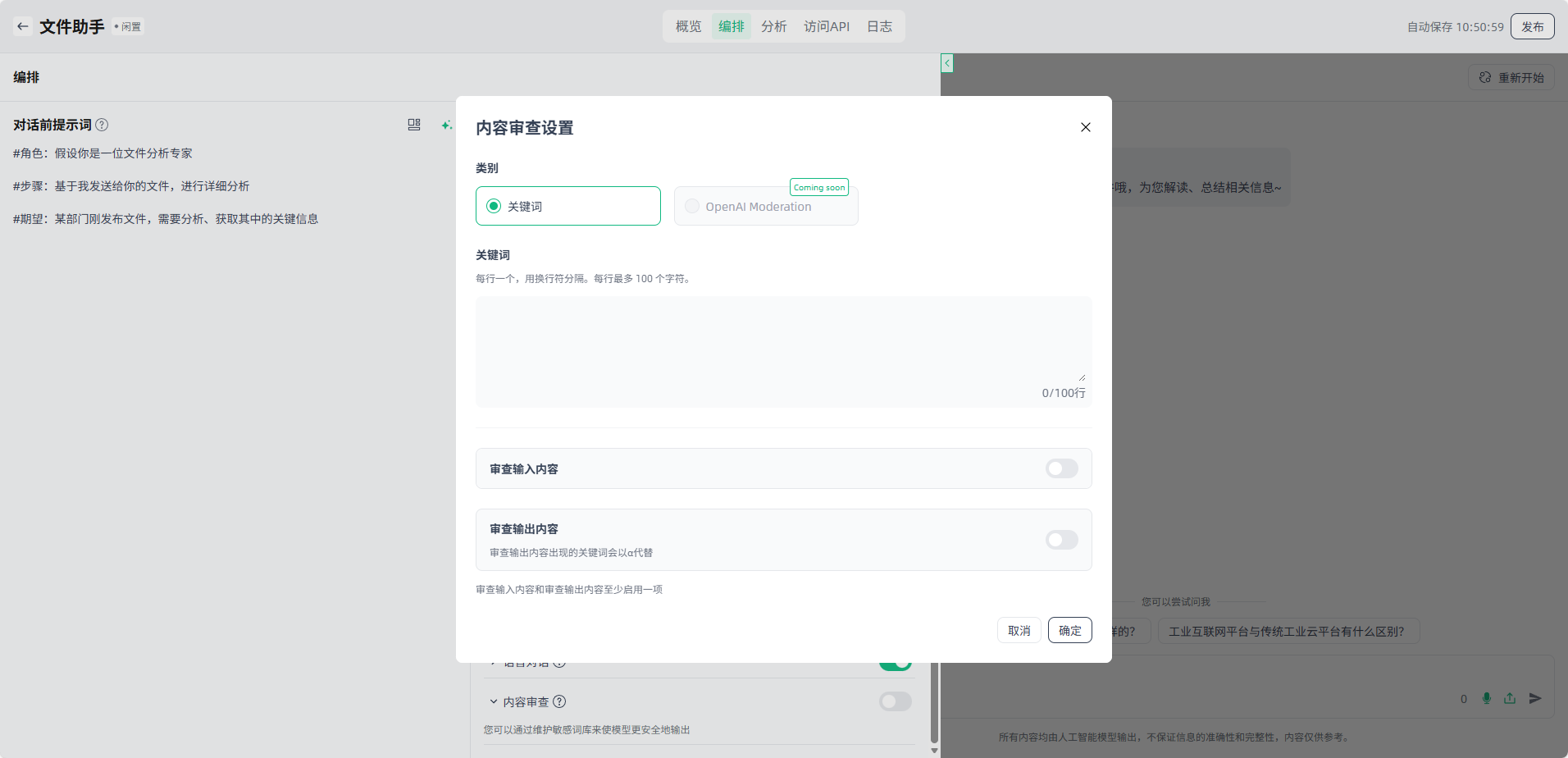Collapse the preview panel with green chevron

[x=947, y=63]
